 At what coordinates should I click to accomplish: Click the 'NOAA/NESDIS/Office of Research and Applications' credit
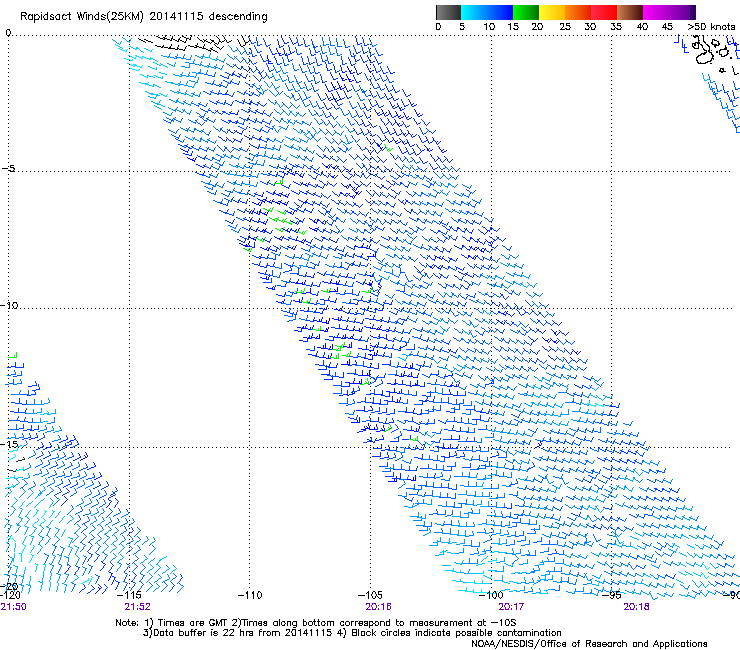click(589, 644)
